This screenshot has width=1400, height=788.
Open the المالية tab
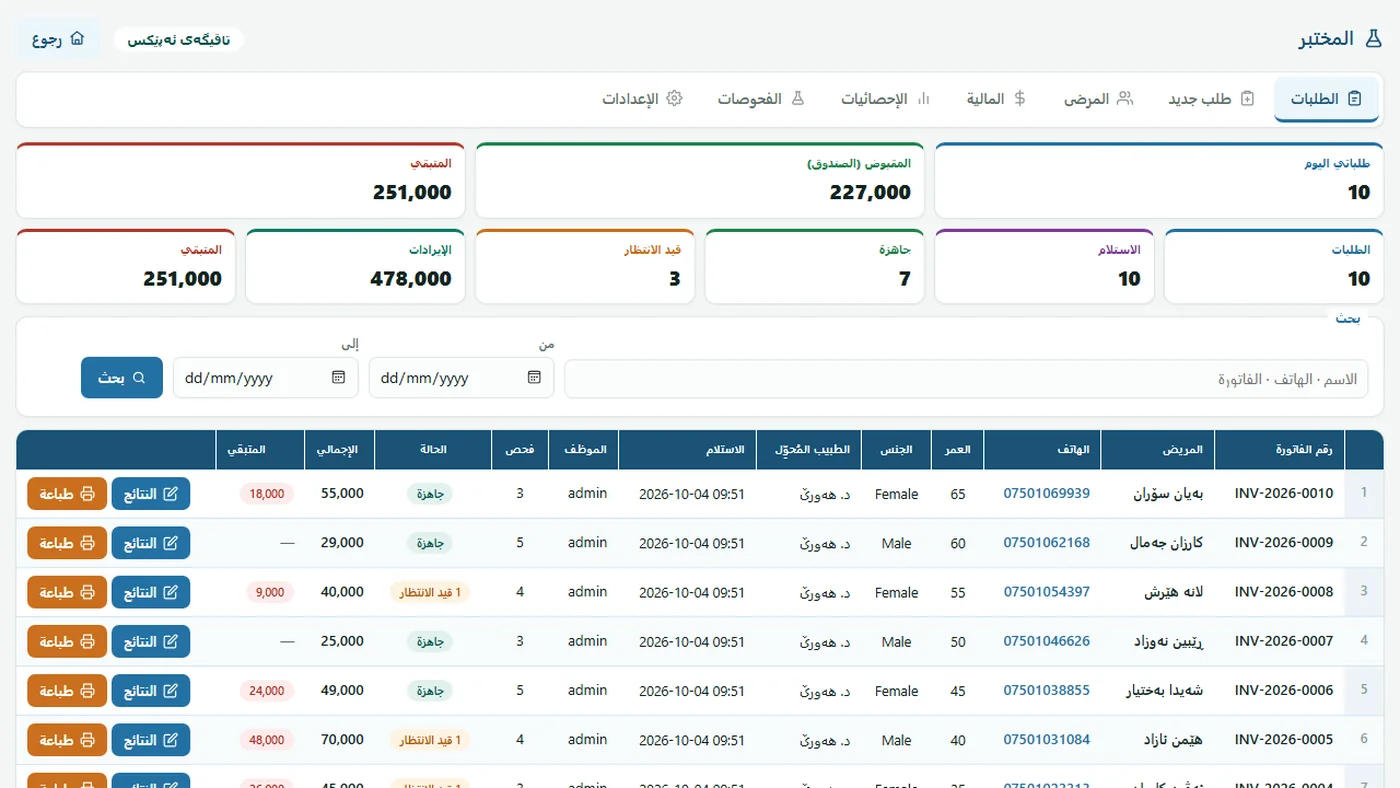[x=996, y=100]
